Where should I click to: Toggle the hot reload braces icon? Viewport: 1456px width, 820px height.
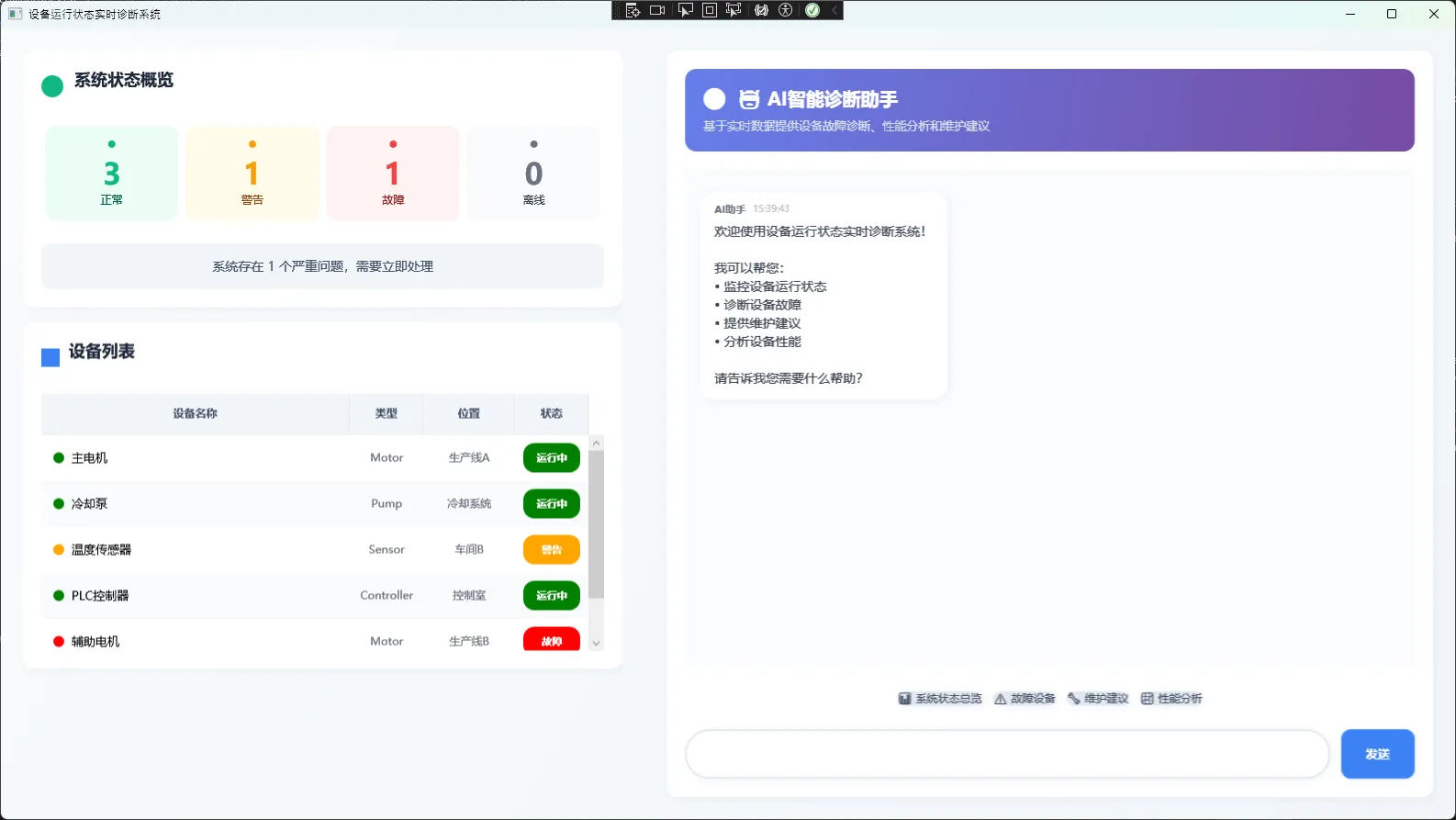point(761,10)
